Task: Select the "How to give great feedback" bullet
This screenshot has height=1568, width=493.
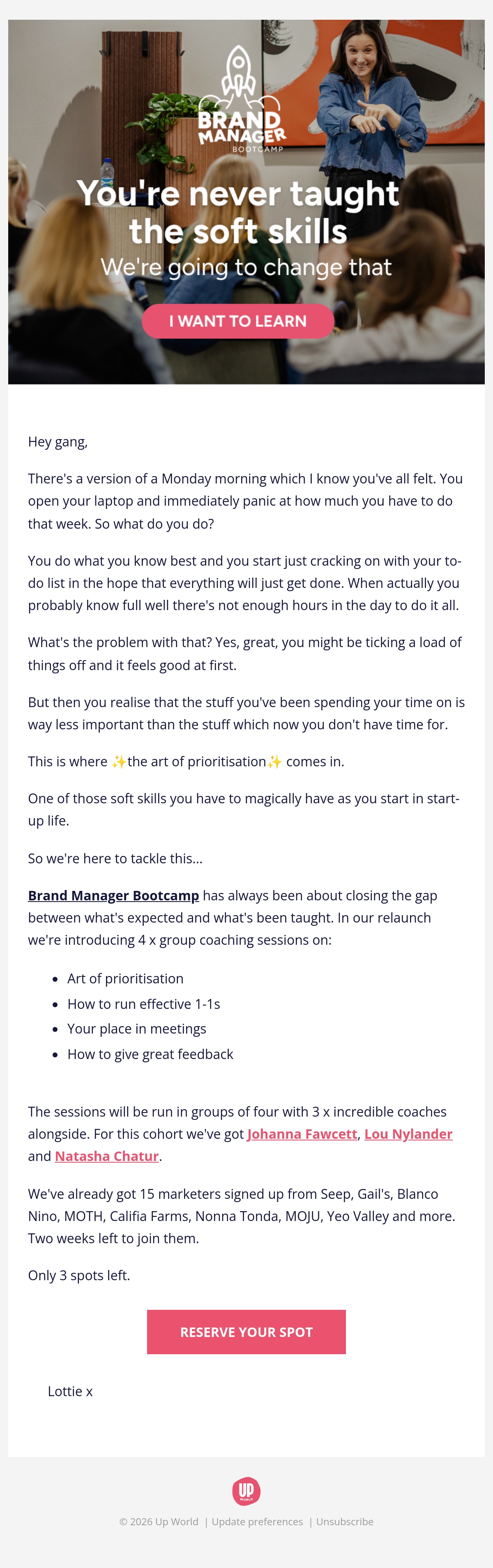Action: pos(150,1054)
